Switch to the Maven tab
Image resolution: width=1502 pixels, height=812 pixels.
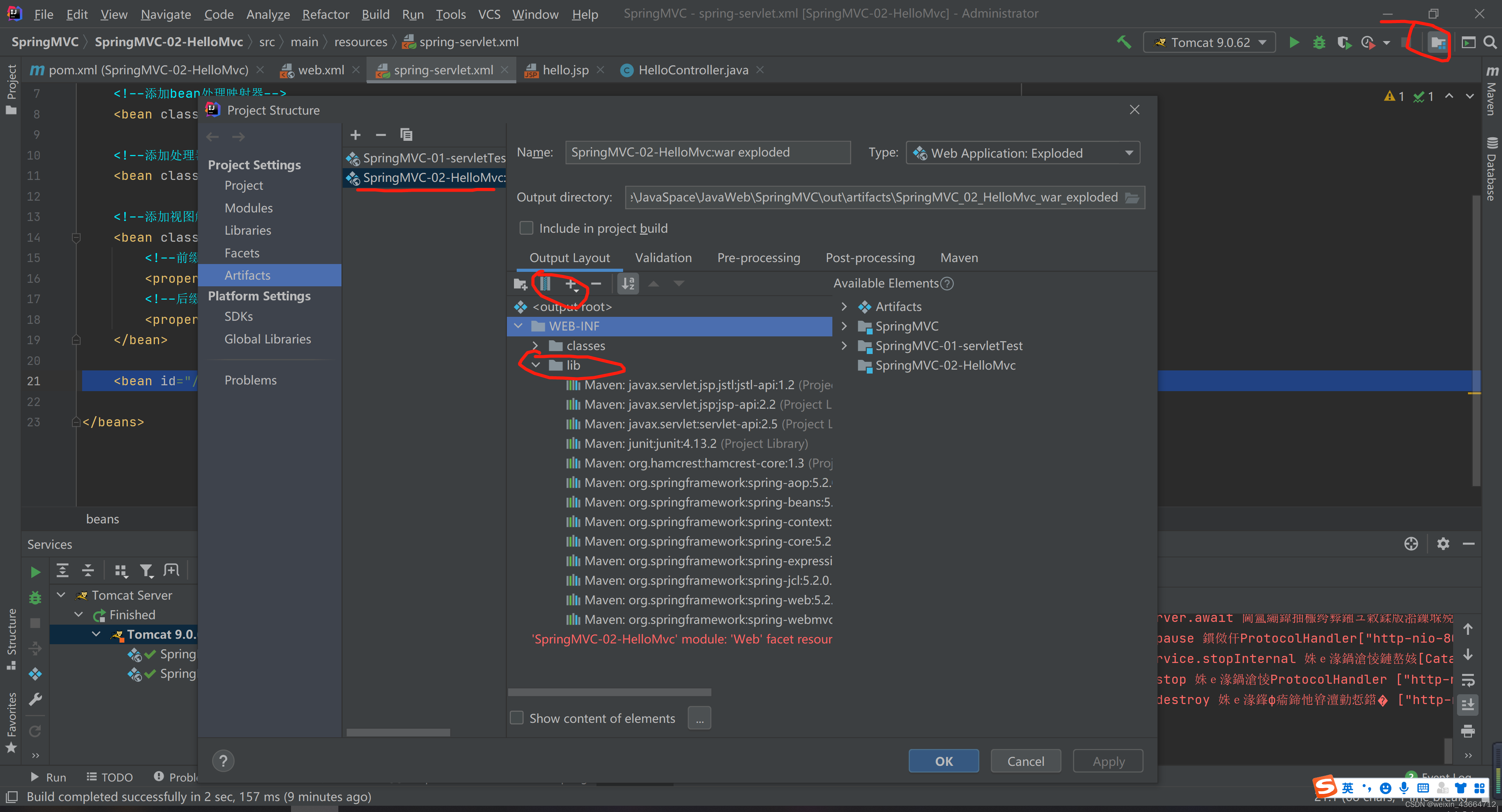[957, 257]
